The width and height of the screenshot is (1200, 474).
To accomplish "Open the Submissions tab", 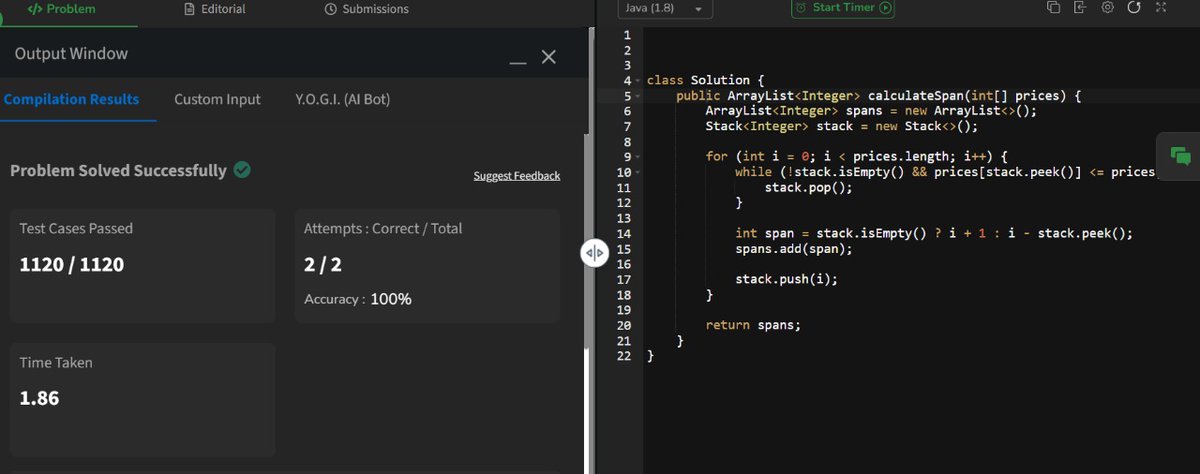I will pos(367,9).
